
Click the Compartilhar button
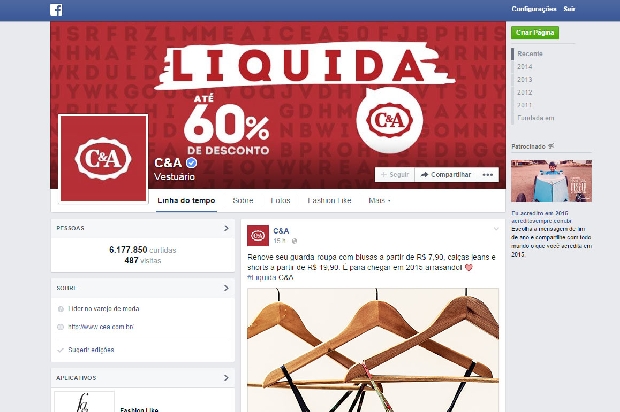click(x=446, y=175)
